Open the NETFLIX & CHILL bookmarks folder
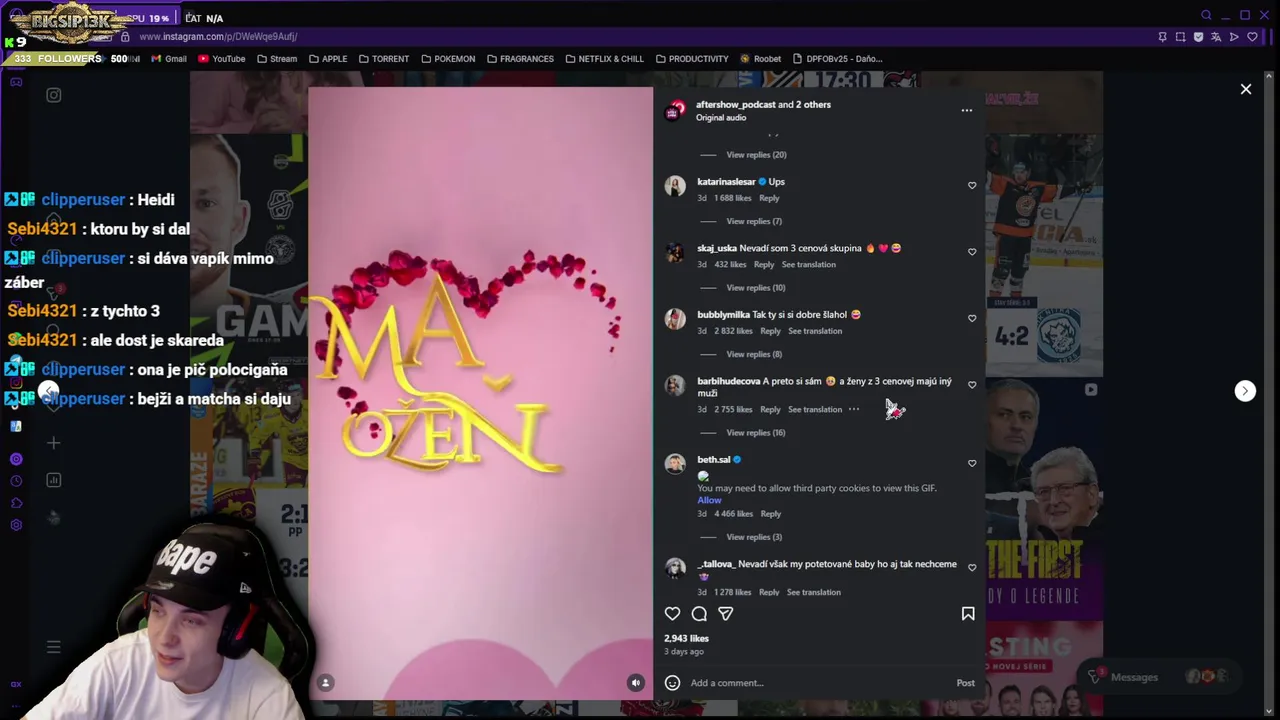Viewport: 1280px width, 720px height. click(x=604, y=59)
